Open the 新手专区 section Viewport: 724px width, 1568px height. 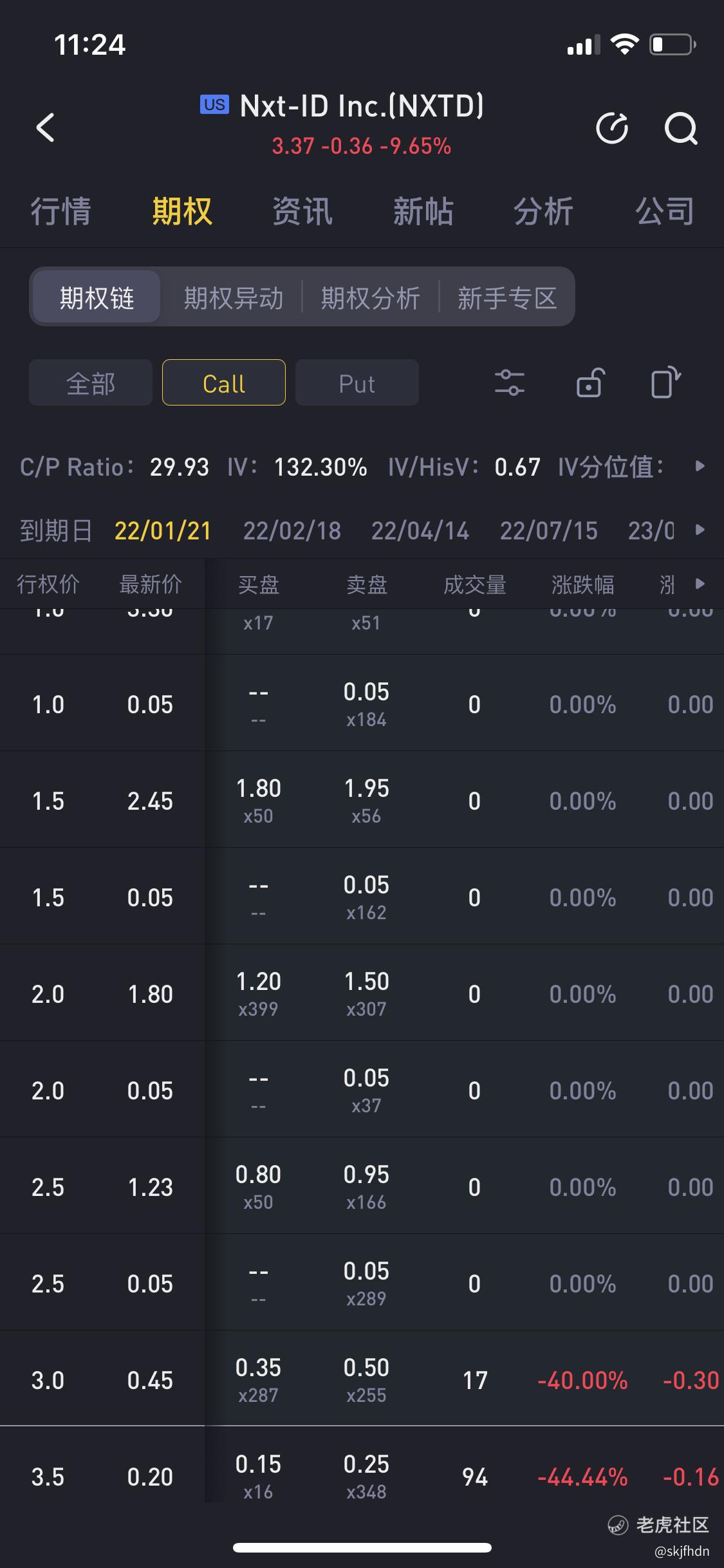tap(507, 297)
